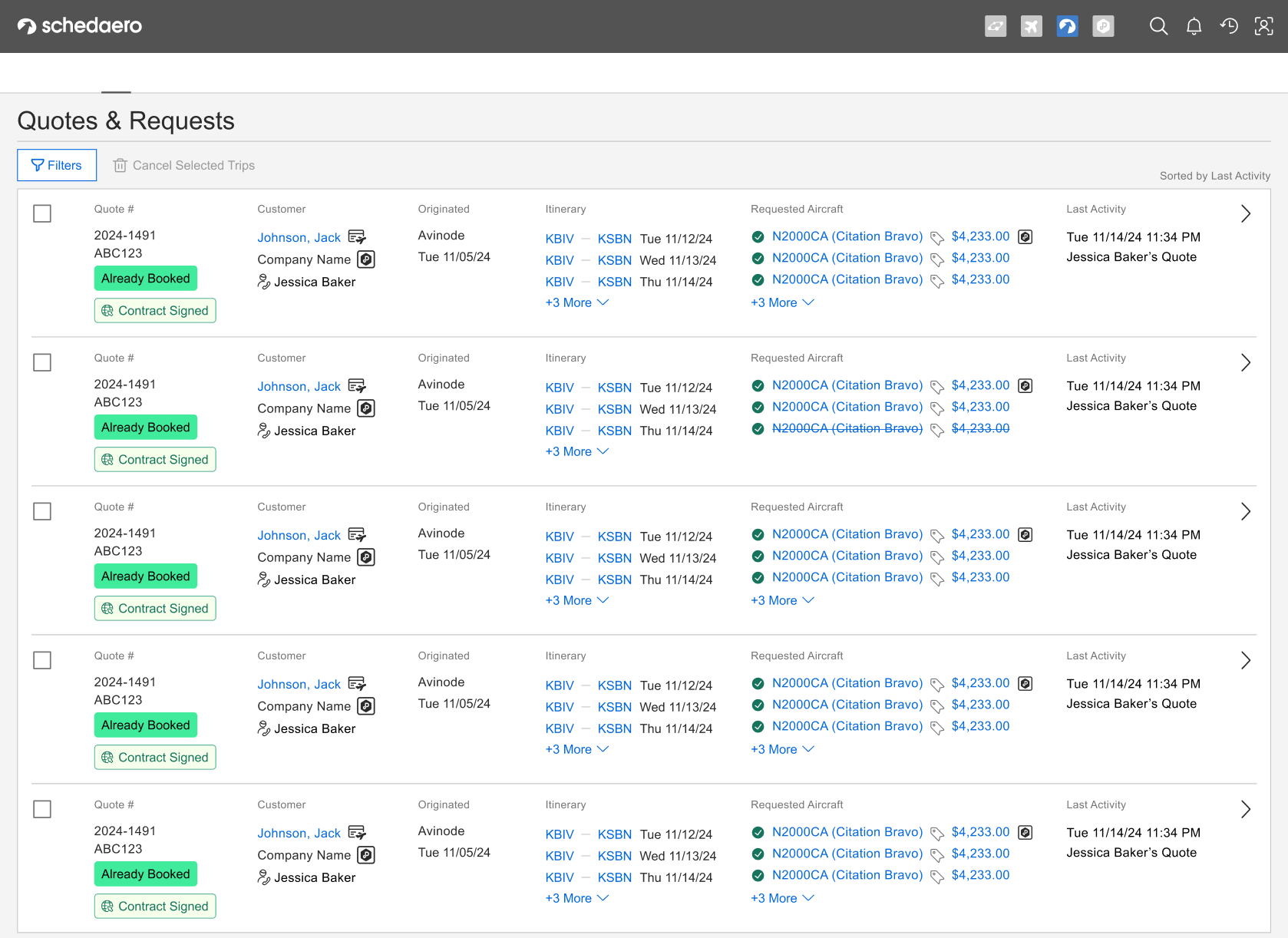The width and height of the screenshot is (1288, 938).
Task: Select the third quote row checkbox
Action: point(42,511)
